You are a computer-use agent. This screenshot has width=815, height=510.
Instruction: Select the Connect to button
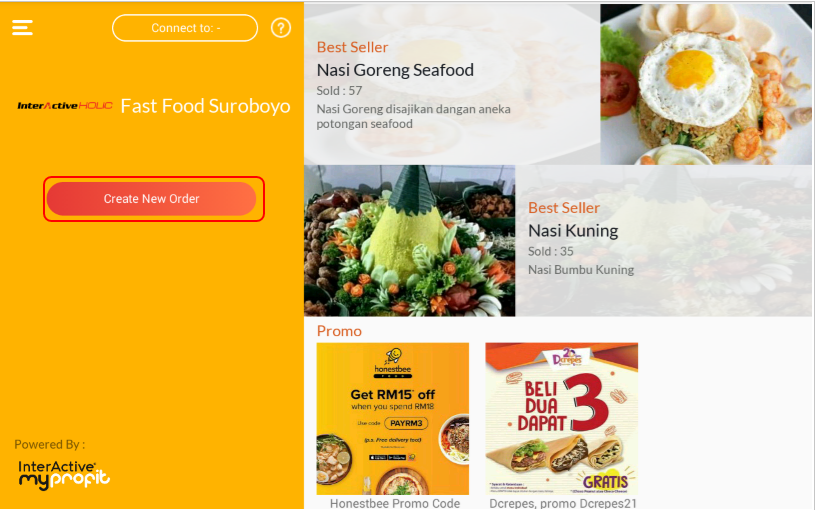tap(185, 28)
